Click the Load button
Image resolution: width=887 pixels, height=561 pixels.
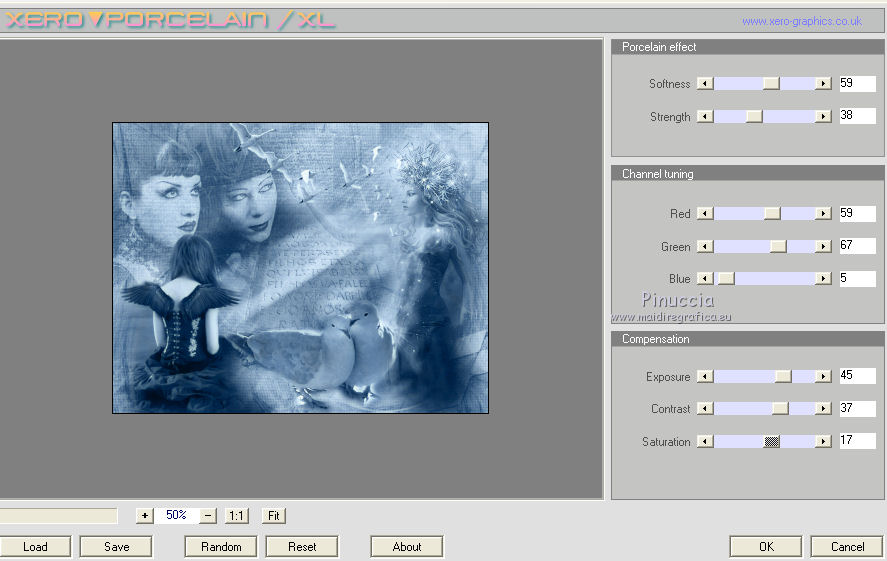[x=35, y=546]
